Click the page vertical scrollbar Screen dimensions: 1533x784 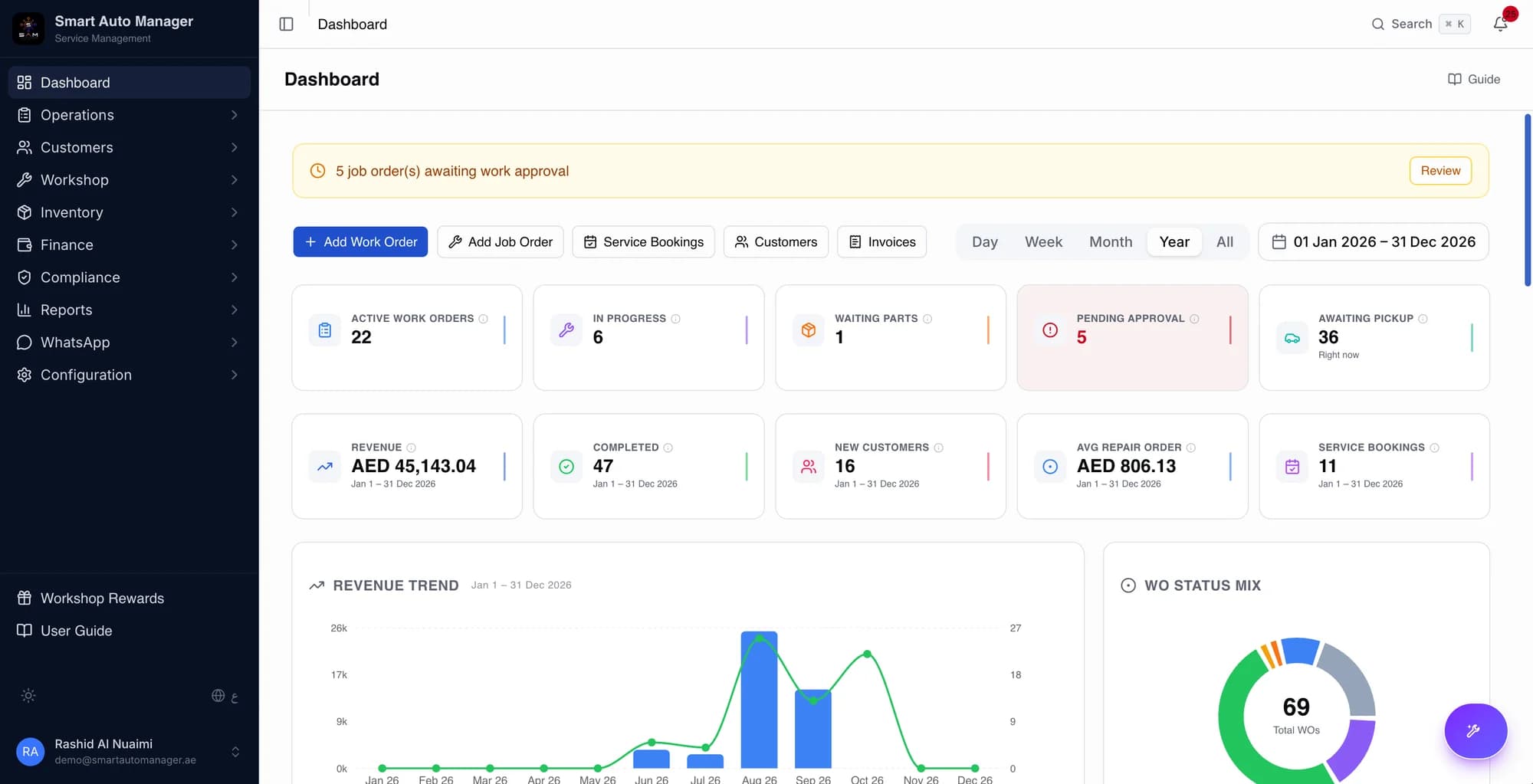[1527, 201]
